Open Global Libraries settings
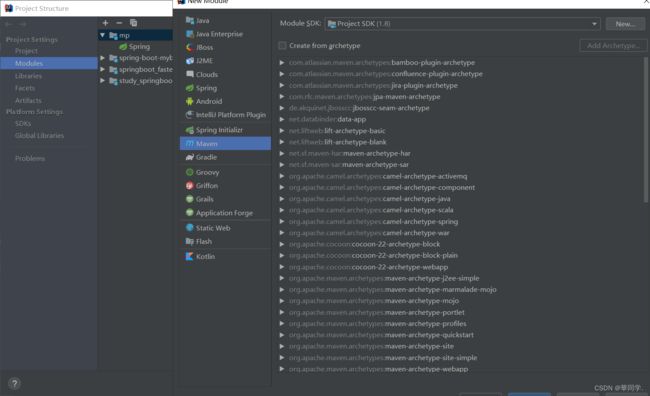Image resolution: width=650 pixels, height=396 pixels. coord(39,136)
